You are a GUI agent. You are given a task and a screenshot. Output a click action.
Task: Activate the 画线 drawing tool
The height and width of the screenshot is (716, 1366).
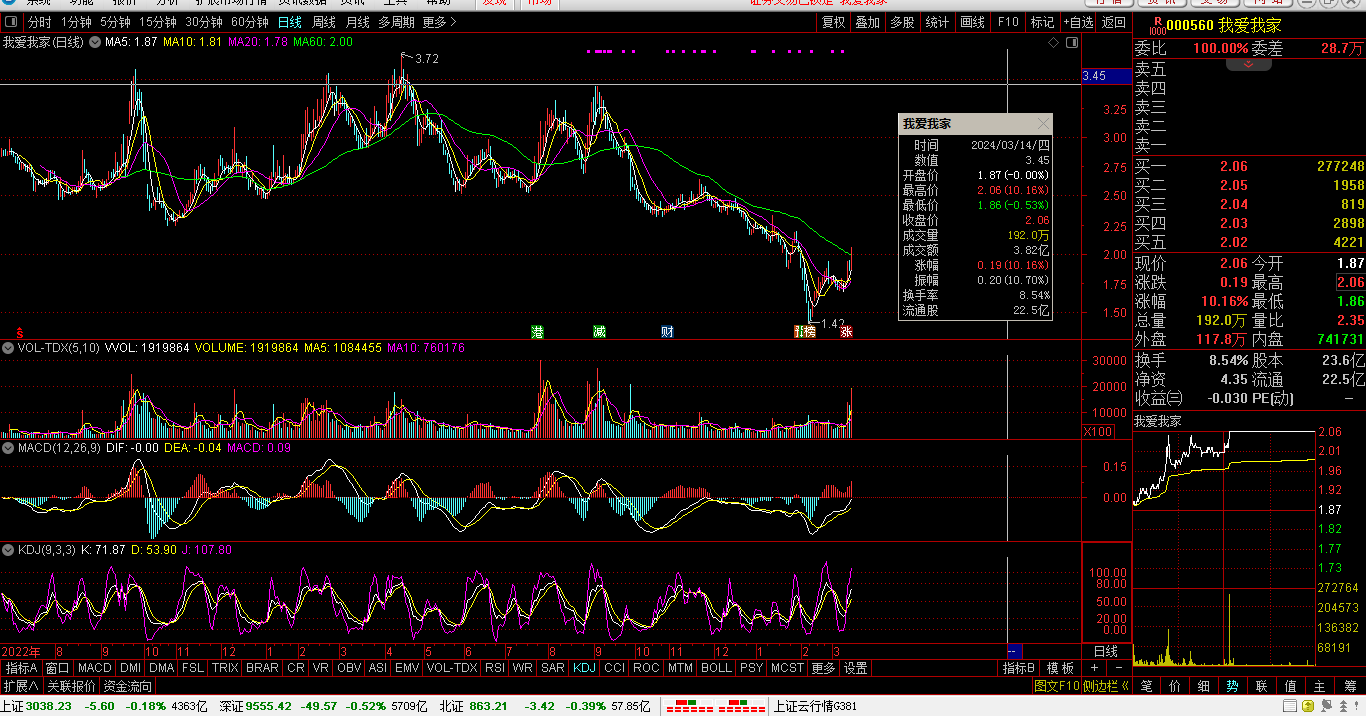[x=972, y=22]
